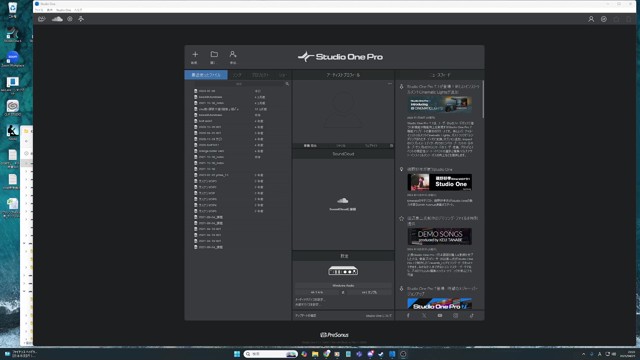Click the magnifier icon in recent files search
Viewport: 640px width, 360px height.
287,84
